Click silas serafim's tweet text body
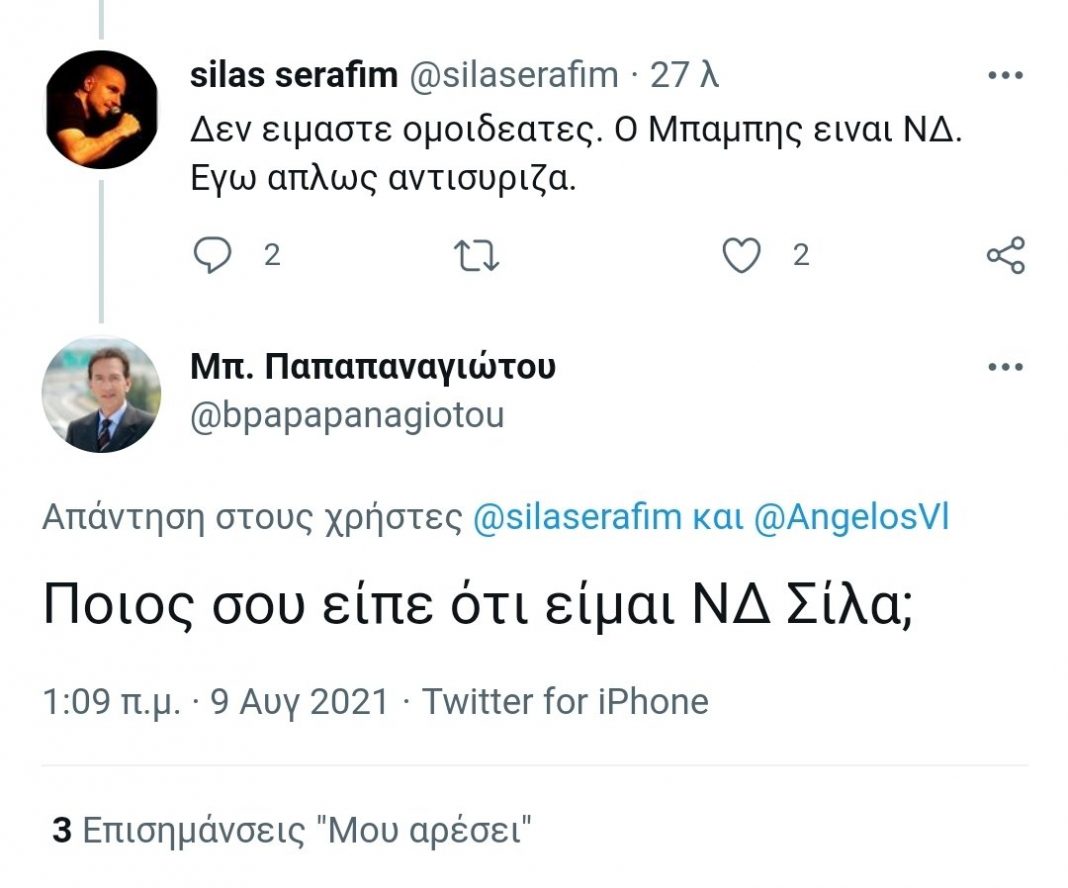 pos(575,157)
